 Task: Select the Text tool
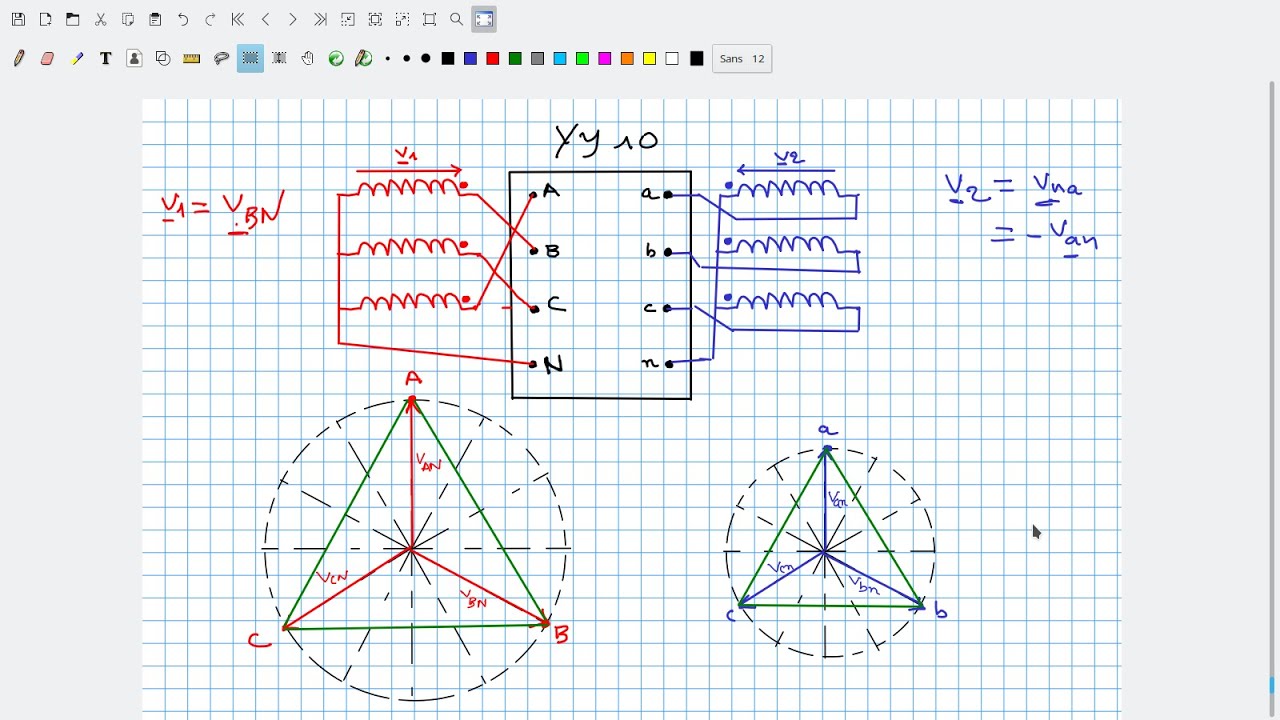pos(106,59)
